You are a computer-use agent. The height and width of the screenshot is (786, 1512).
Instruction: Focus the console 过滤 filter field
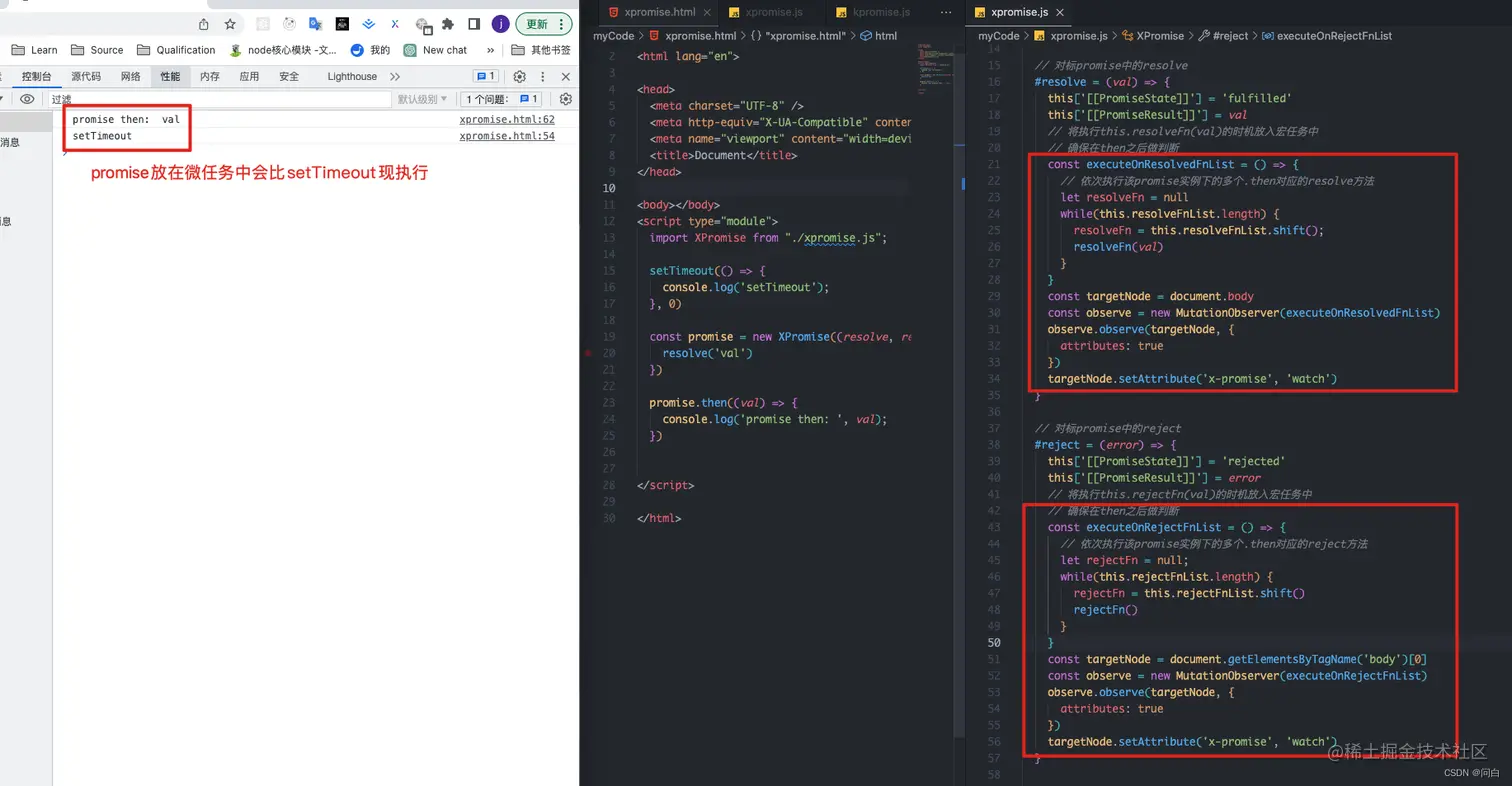[x=219, y=99]
